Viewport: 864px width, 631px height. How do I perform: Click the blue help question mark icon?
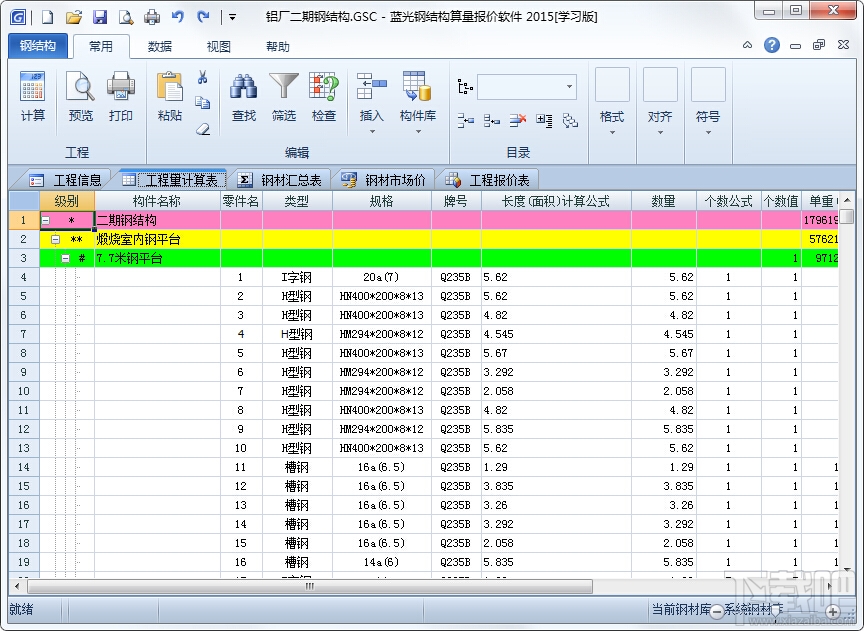[x=772, y=45]
